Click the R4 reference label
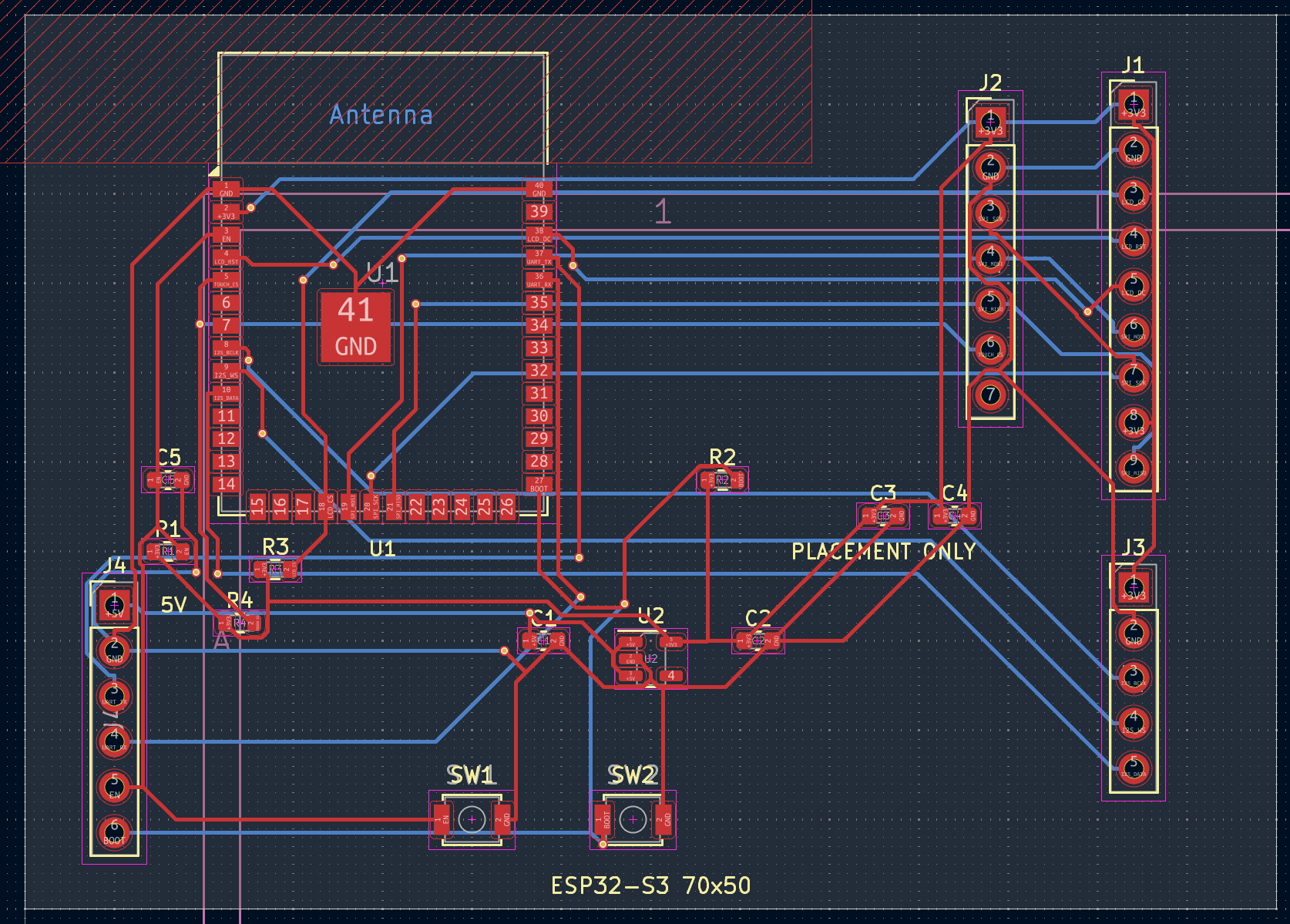The height and width of the screenshot is (924, 1290). coord(240,600)
